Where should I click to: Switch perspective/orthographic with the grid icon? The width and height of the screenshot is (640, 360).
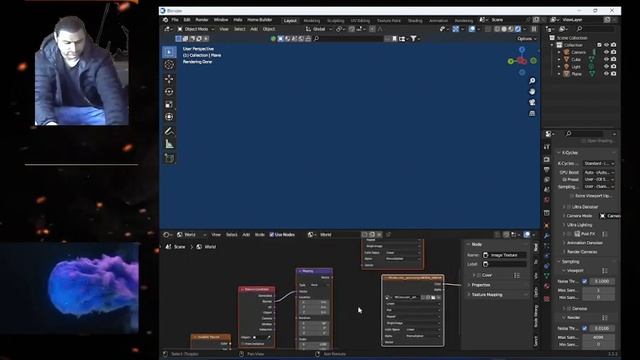pyautogui.click(x=532, y=113)
